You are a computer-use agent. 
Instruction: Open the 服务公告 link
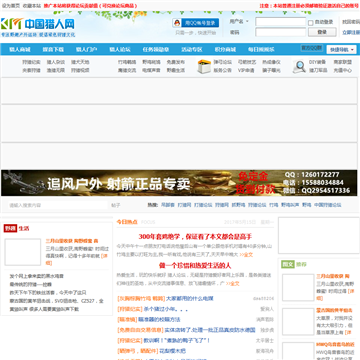coord(223,70)
